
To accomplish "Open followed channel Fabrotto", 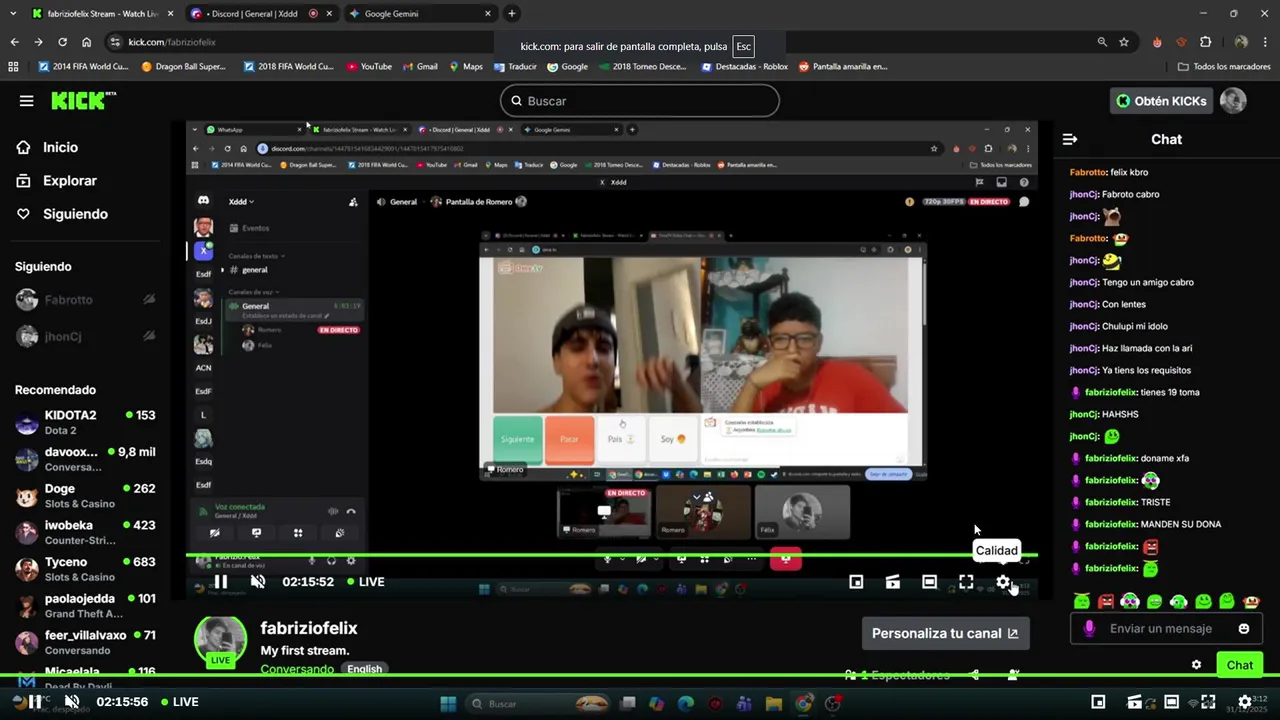I will click(85, 300).
